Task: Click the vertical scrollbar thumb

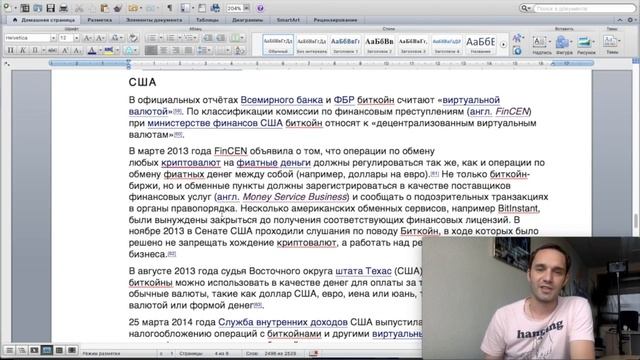Action: 636,221
